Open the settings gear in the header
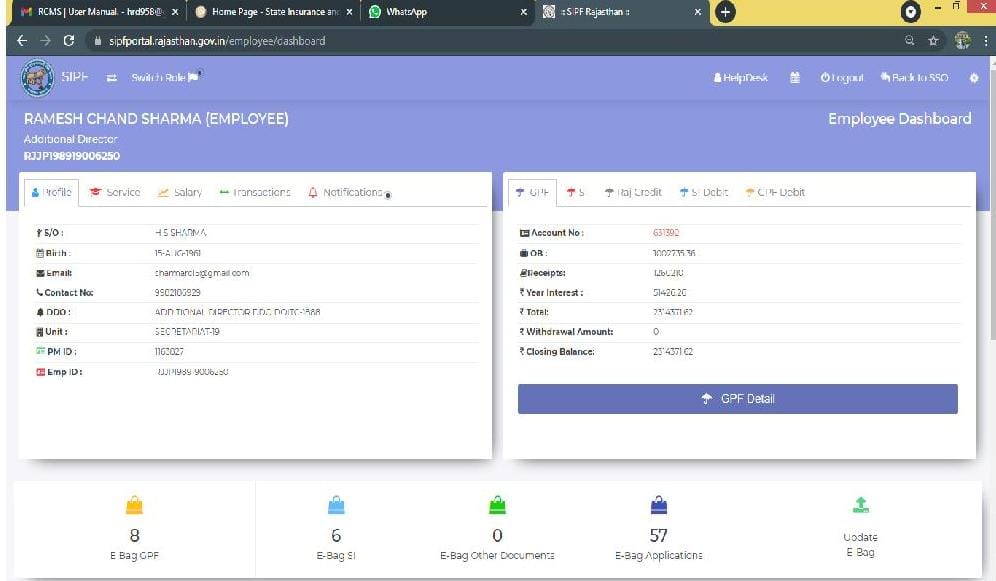This screenshot has height=581, width=996. [x=973, y=76]
